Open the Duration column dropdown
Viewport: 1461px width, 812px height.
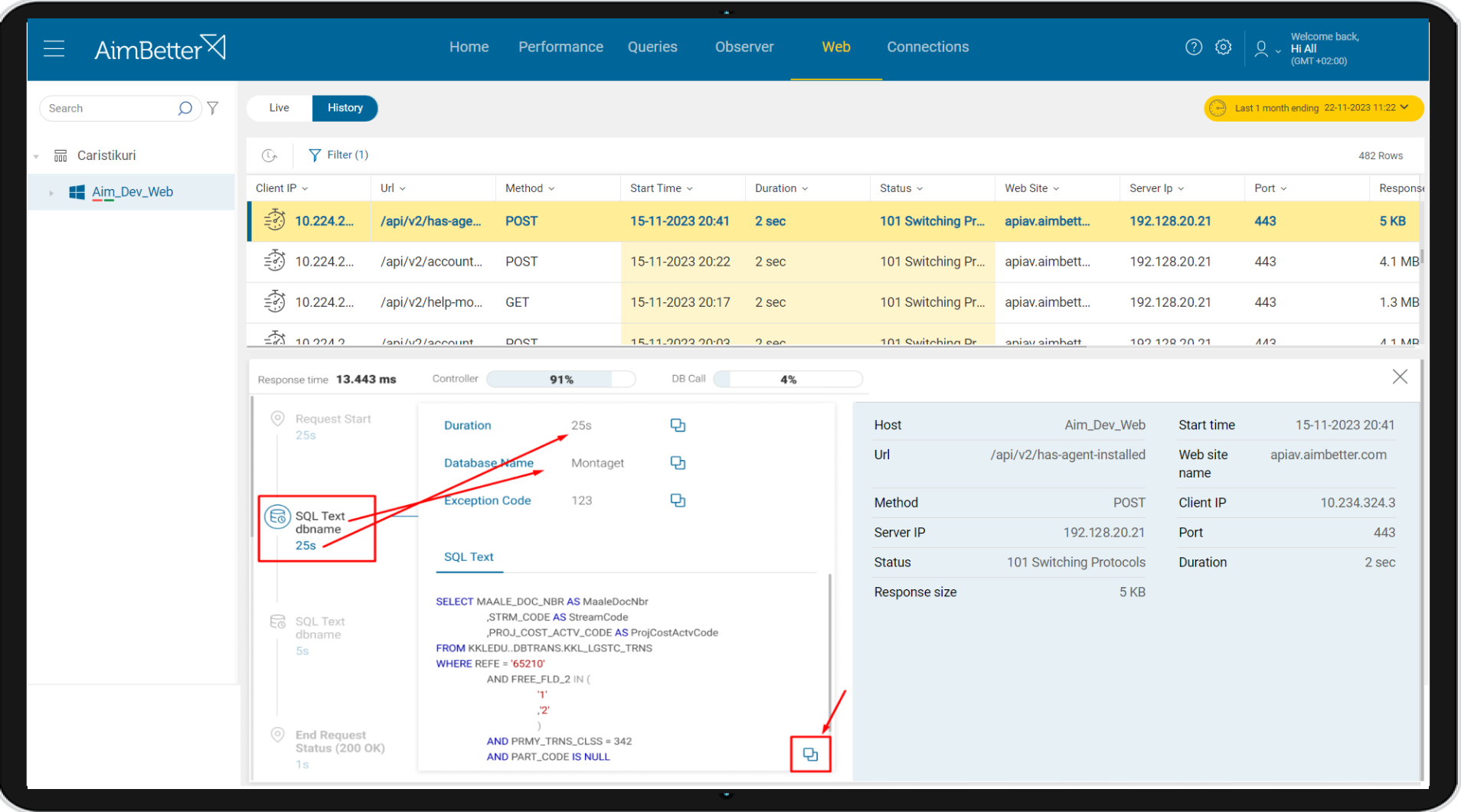click(x=805, y=189)
